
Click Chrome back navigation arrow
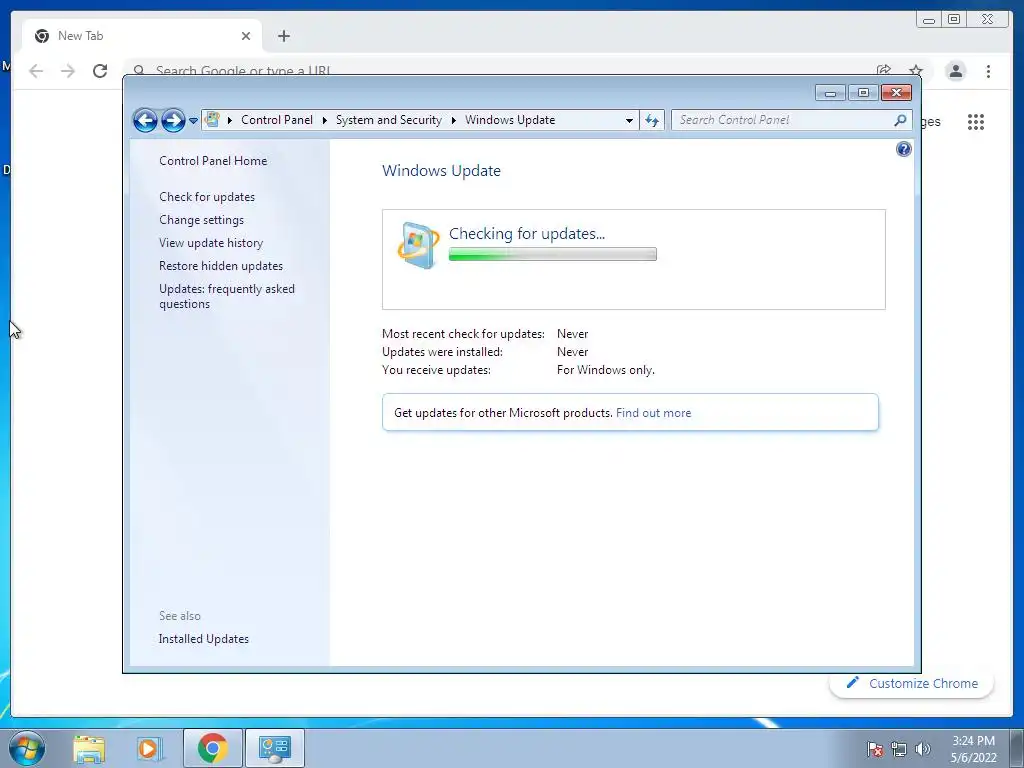pyautogui.click(x=36, y=71)
